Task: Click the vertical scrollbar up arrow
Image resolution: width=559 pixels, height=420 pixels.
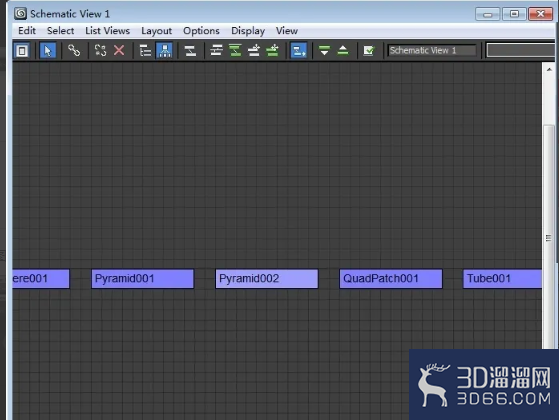Action: [549, 70]
